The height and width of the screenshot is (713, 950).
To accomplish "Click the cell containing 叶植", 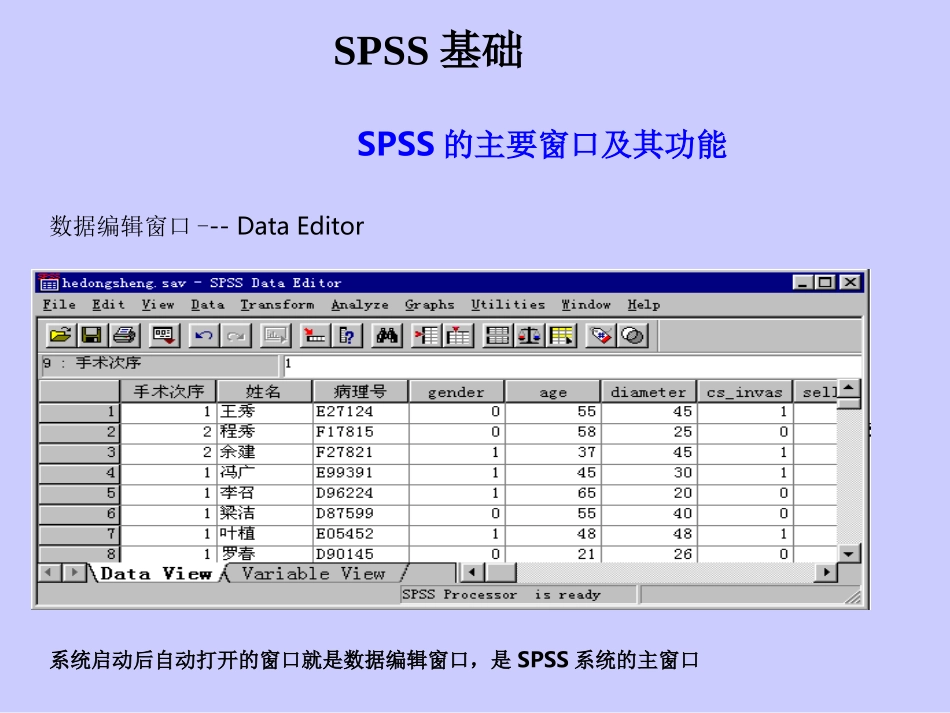I will point(264,534).
